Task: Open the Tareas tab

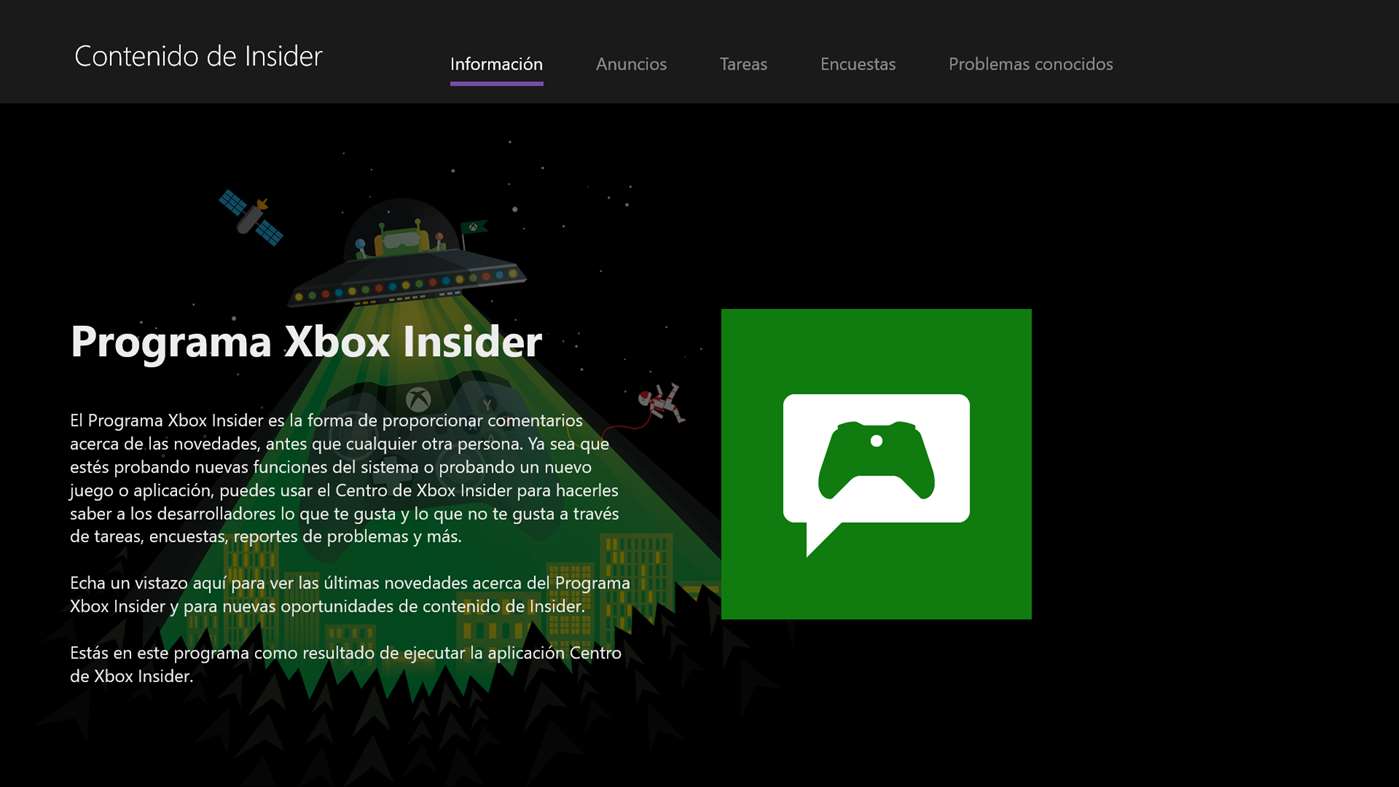Action: click(x=743, y=64)
